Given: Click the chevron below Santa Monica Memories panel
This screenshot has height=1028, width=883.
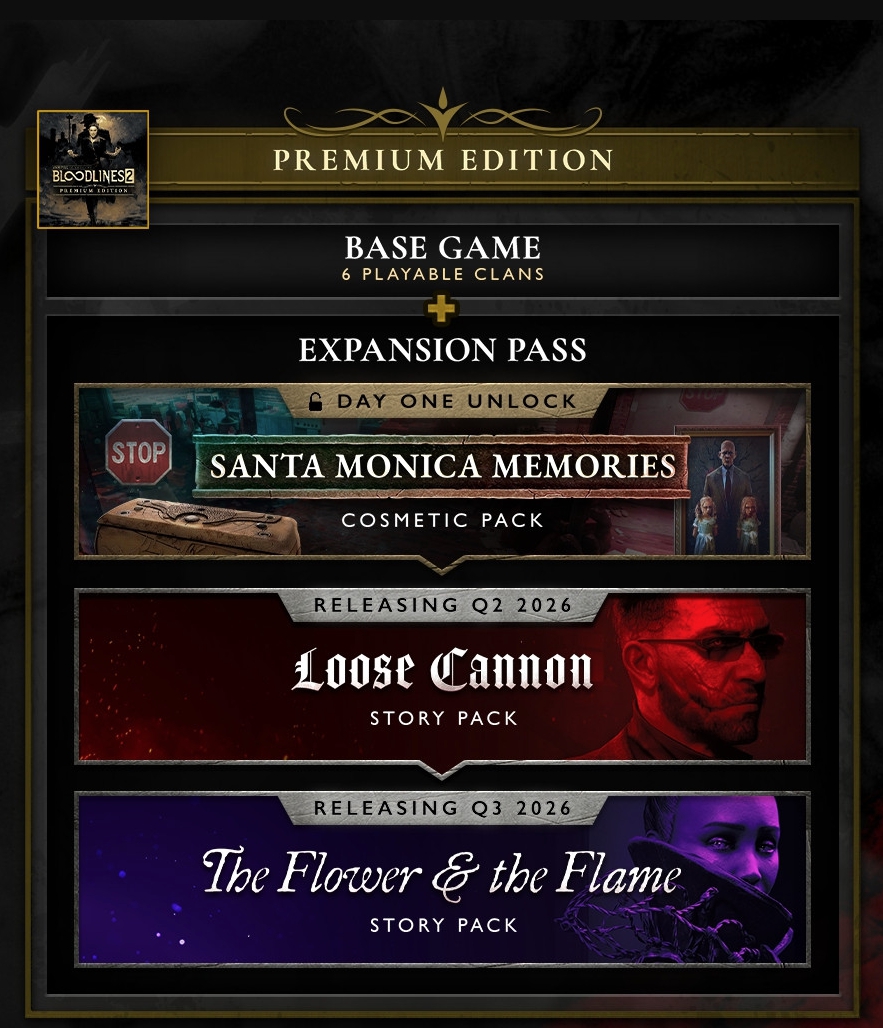Looking at the screenshot, I should (x=442, y=566).
